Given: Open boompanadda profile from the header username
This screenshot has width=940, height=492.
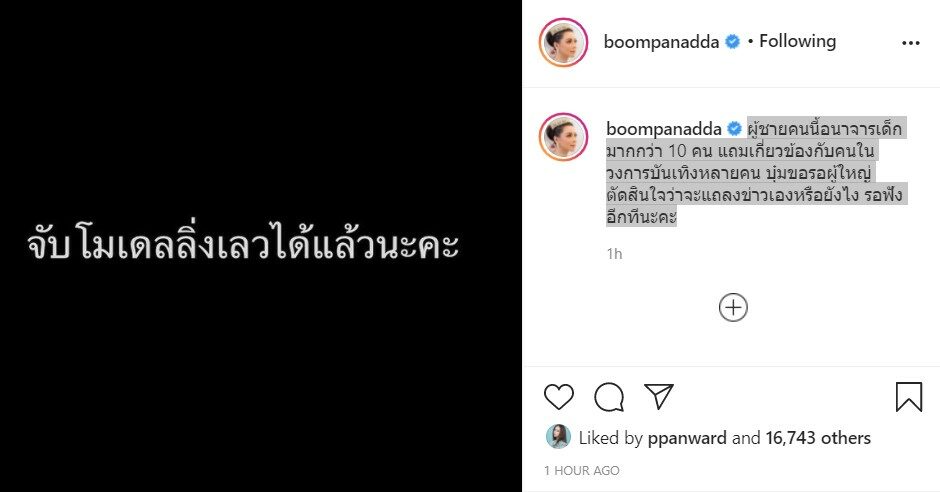Looking at the screenshot, I should (x=661, y=42).
